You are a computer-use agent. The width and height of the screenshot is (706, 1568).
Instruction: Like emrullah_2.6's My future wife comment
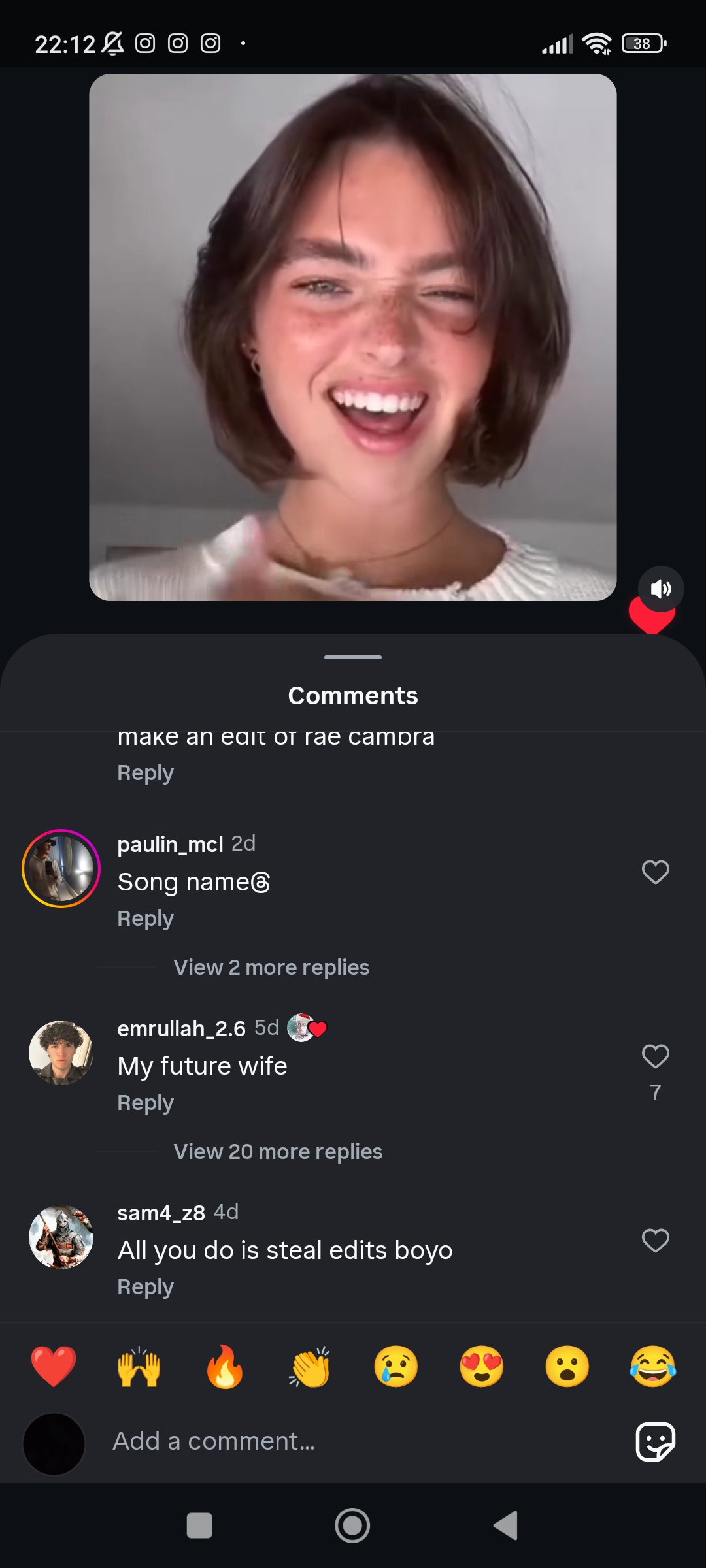[x=655, y=1056]
